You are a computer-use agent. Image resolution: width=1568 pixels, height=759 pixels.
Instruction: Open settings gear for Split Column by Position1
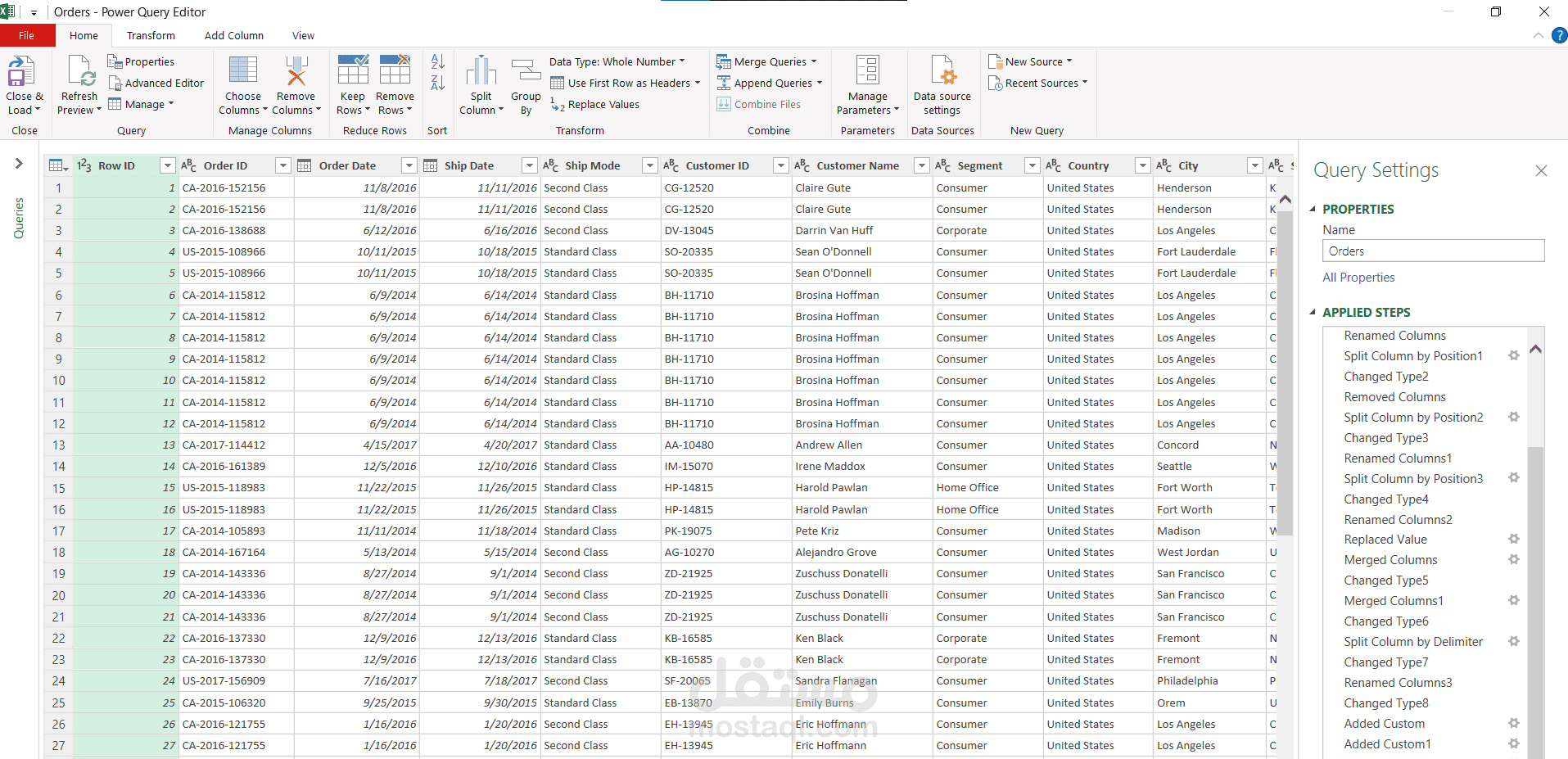click(x=1514, y=355)
